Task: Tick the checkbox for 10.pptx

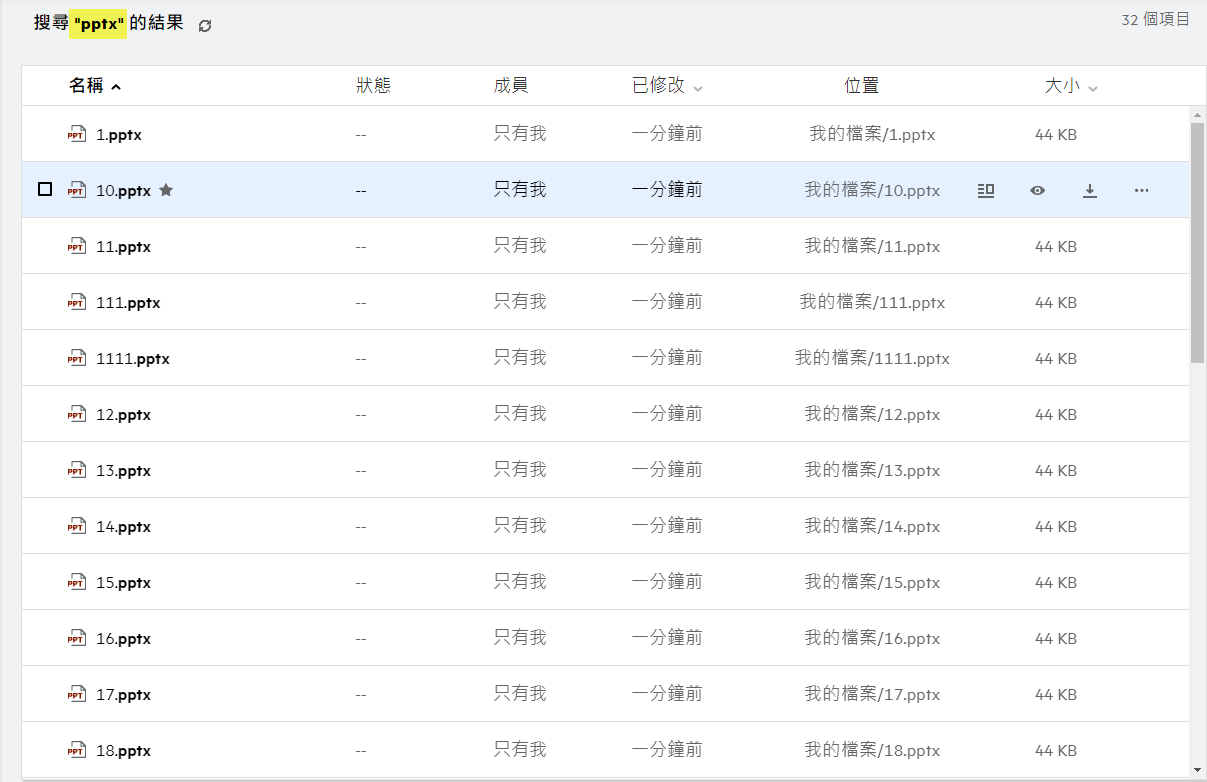Action: click(x=45, y=189)
